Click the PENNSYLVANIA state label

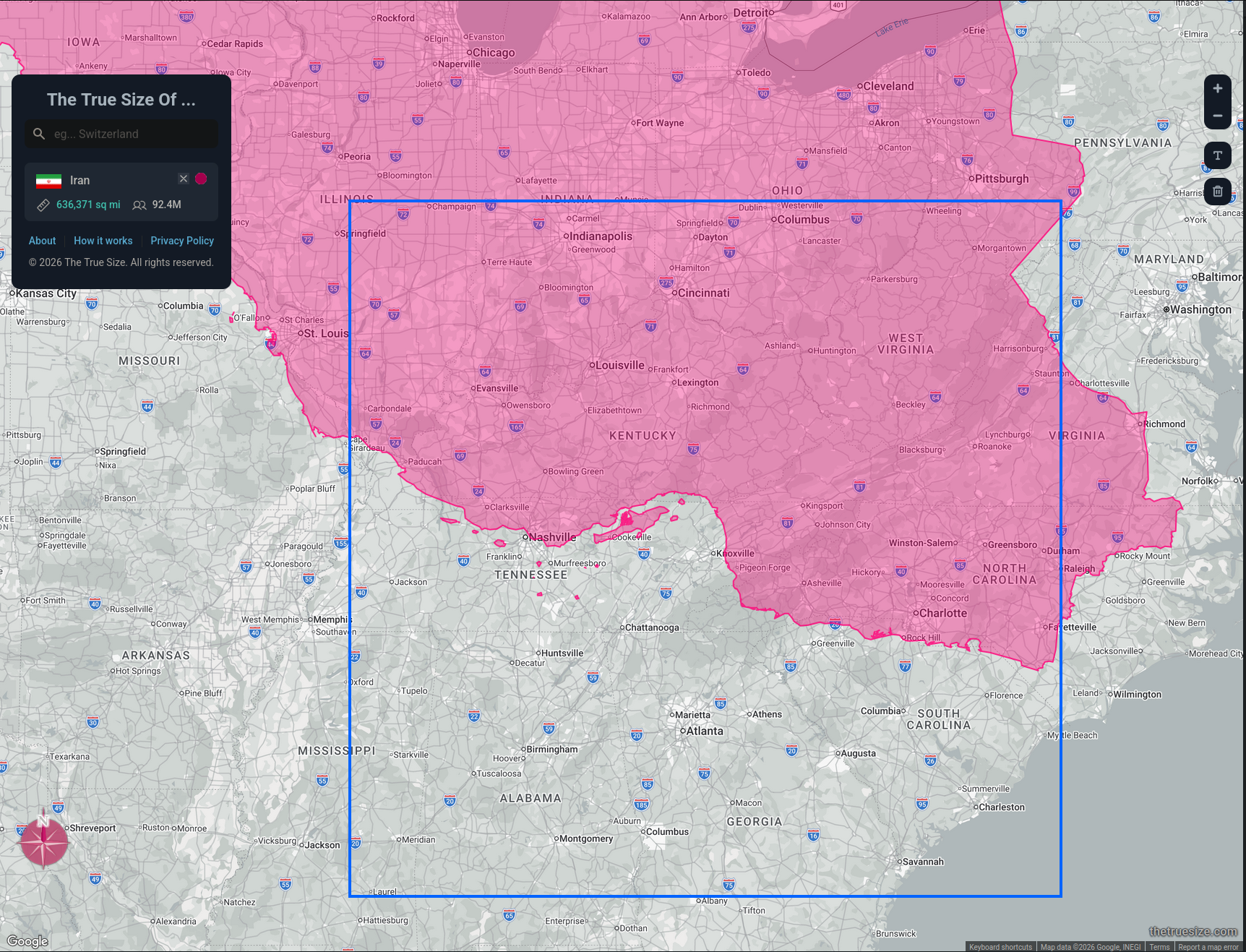click(1123, 143)
